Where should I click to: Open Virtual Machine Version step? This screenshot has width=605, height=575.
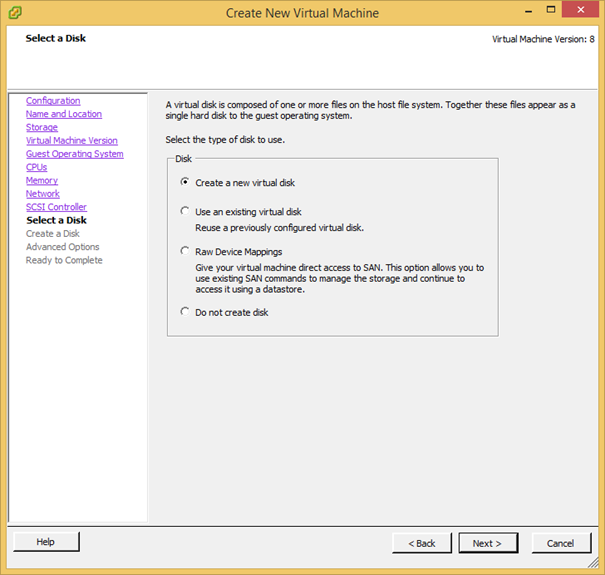(72, 140)
